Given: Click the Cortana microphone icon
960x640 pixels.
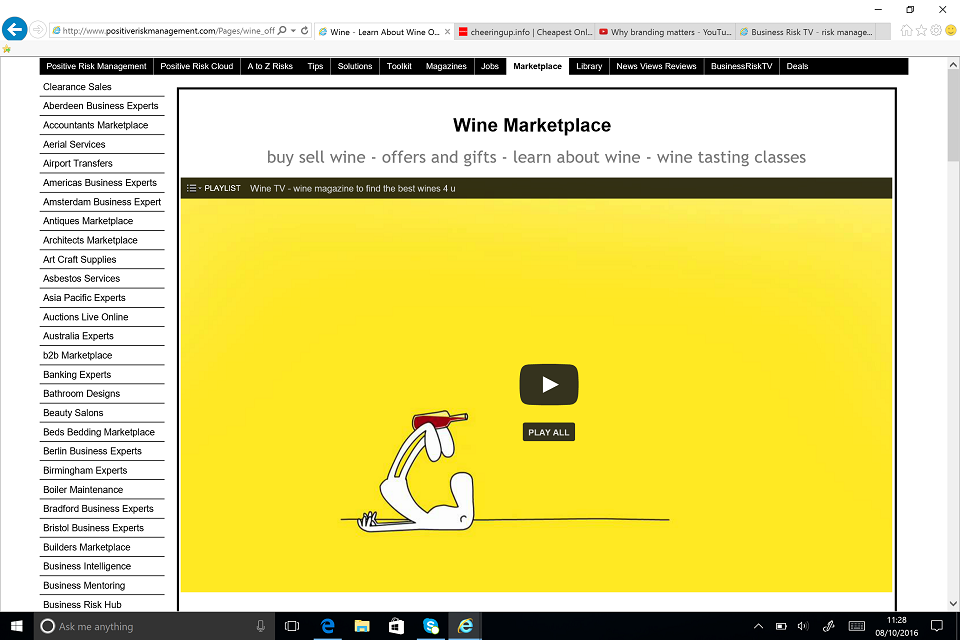Looking at the screenshot, I should click(261, 626).
